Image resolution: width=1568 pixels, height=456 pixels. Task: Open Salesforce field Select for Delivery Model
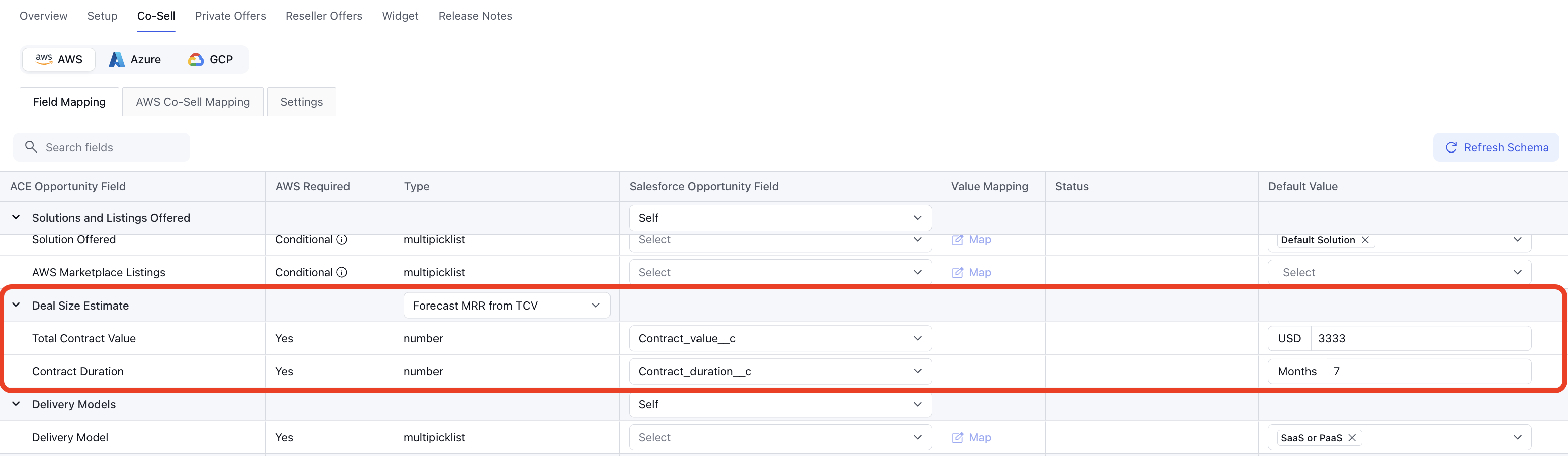tap(780, 437)
